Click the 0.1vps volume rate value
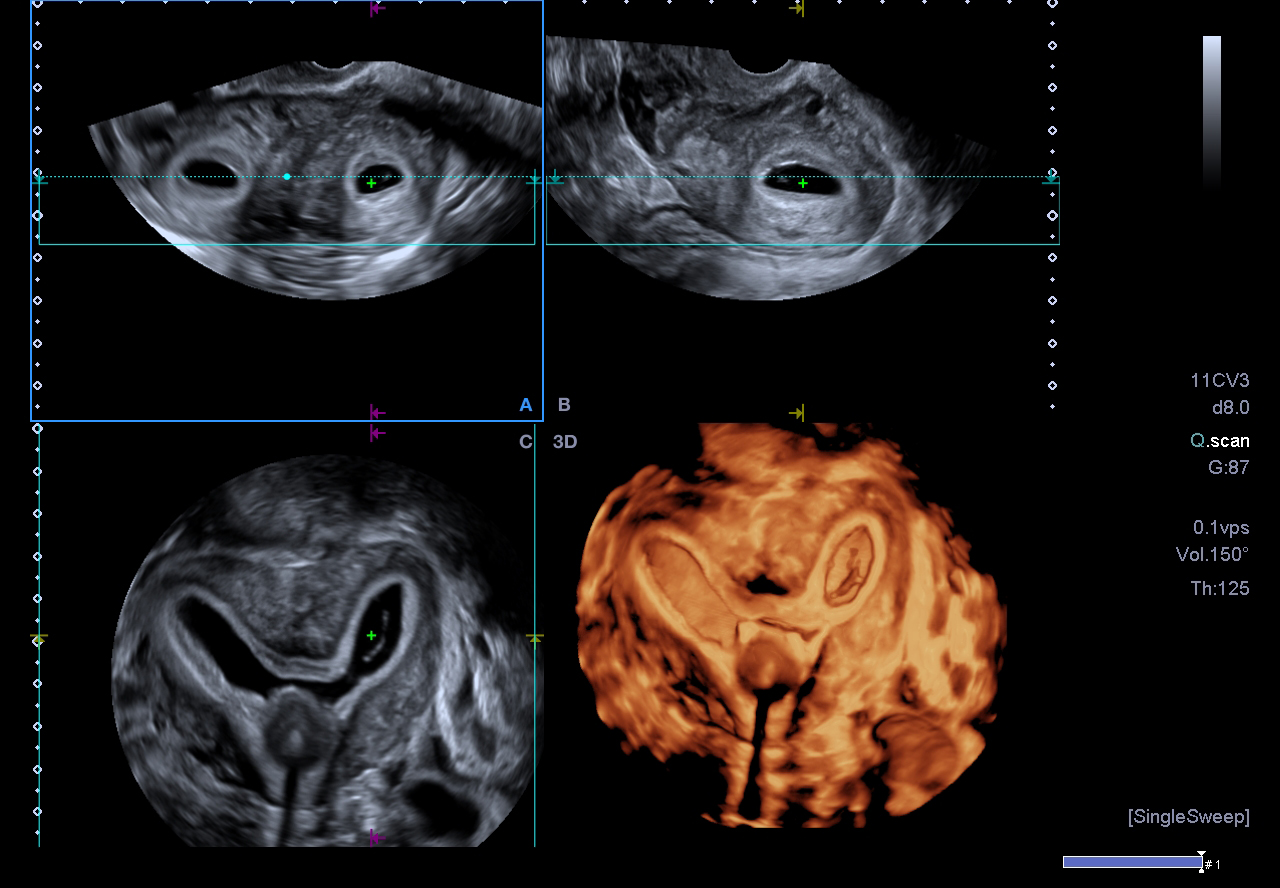The height and width of the screenshot is (888, 1280). point(1221,528)
